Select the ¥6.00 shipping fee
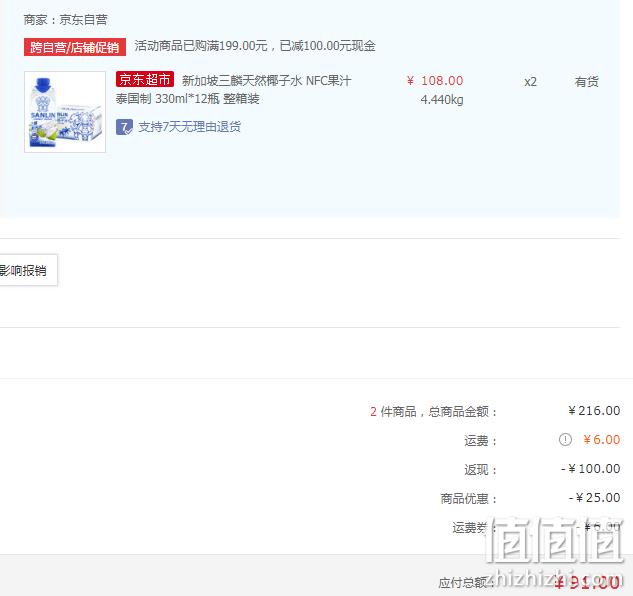Viewport: 633px width, 596px height. 602,439
